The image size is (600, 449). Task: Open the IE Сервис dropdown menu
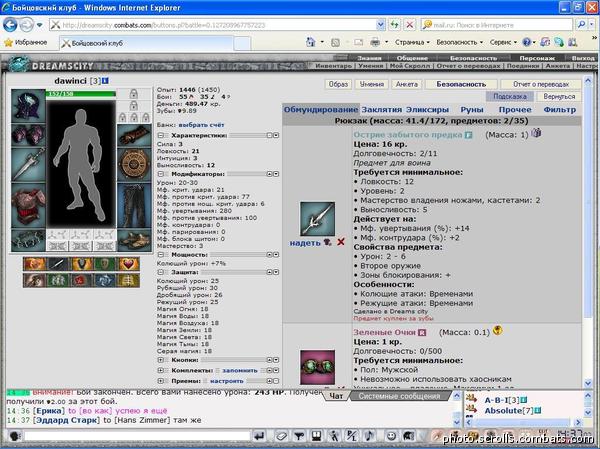coord(503,42)
